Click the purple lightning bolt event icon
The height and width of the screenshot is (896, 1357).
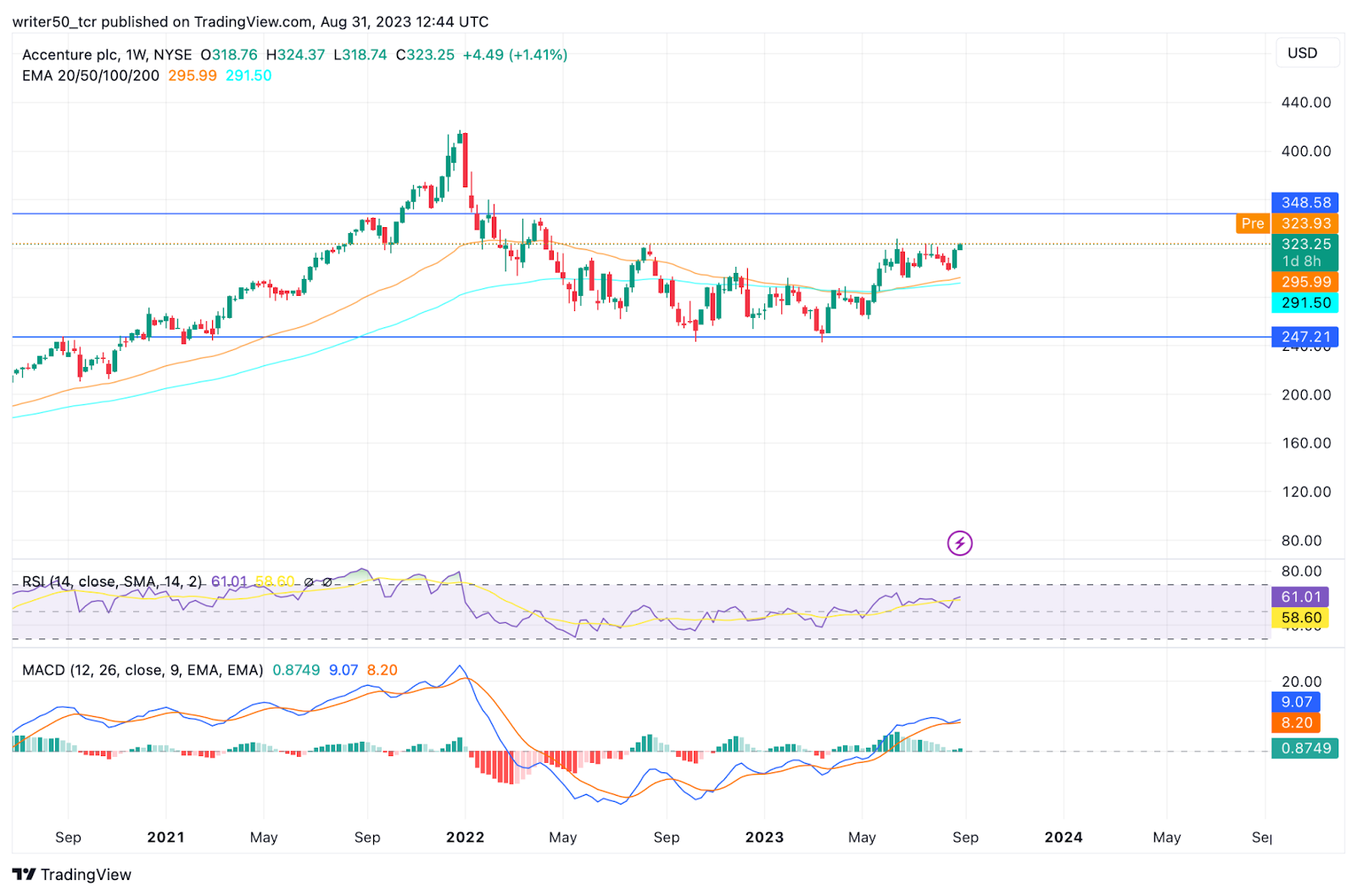(959, 543)
